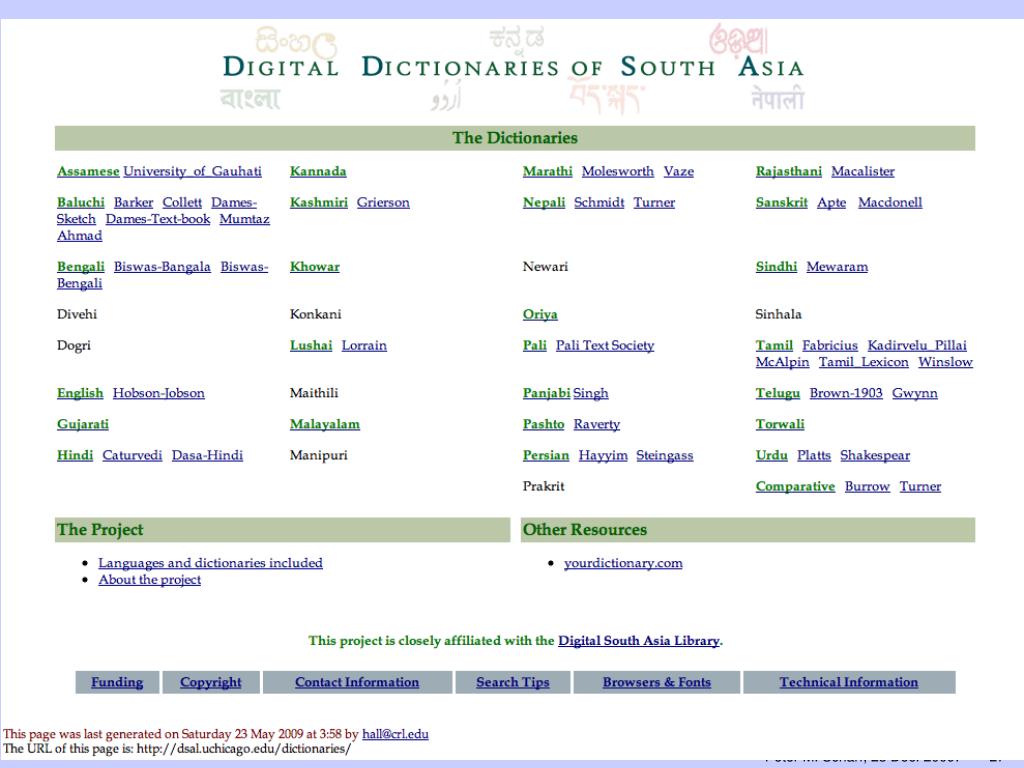
Task: Open the Apte Sanskrit dictionary
Action: click(831, 202)
